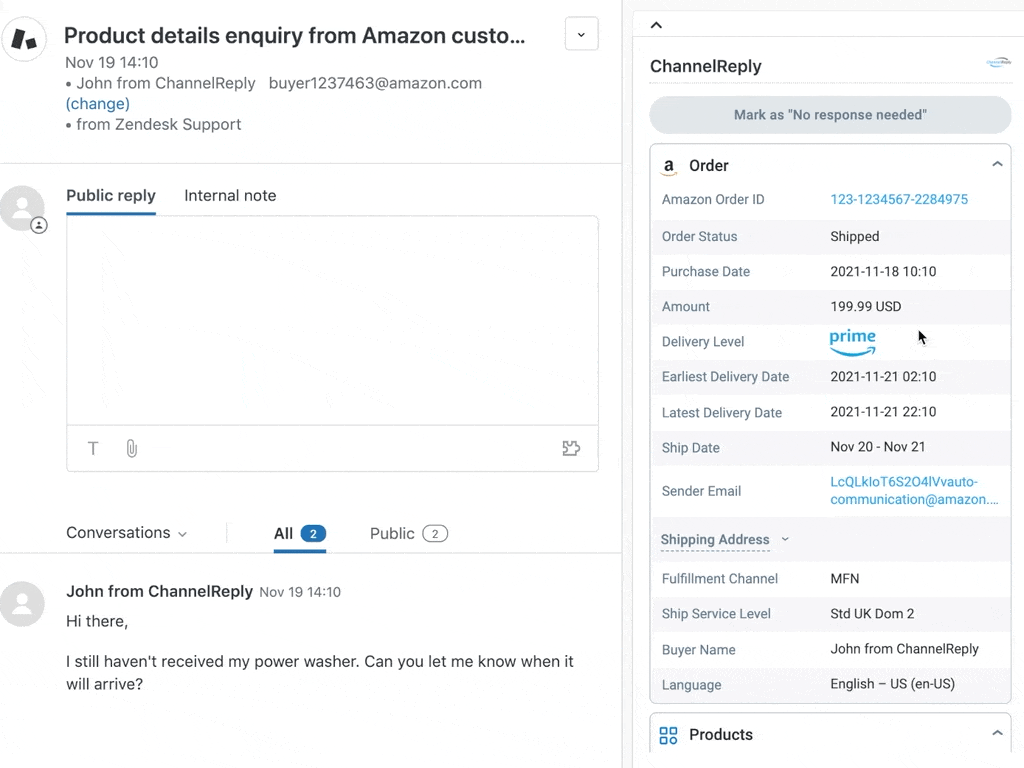Open the ticket options dropdown
The image size is (1024, 768).
(x=581, y=34)
